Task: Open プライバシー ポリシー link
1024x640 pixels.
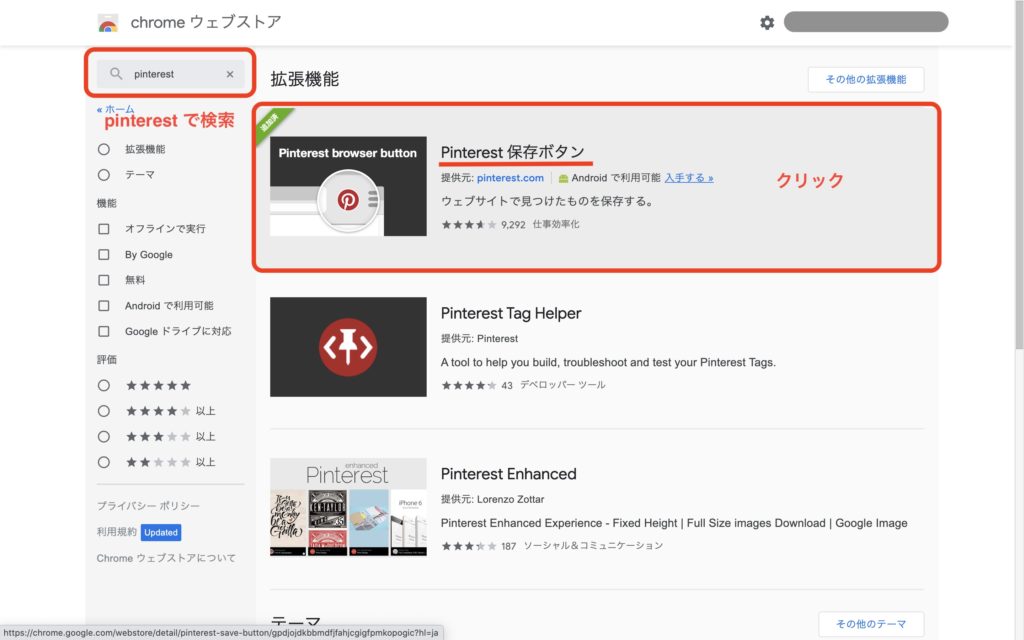Action: [148, 505]
